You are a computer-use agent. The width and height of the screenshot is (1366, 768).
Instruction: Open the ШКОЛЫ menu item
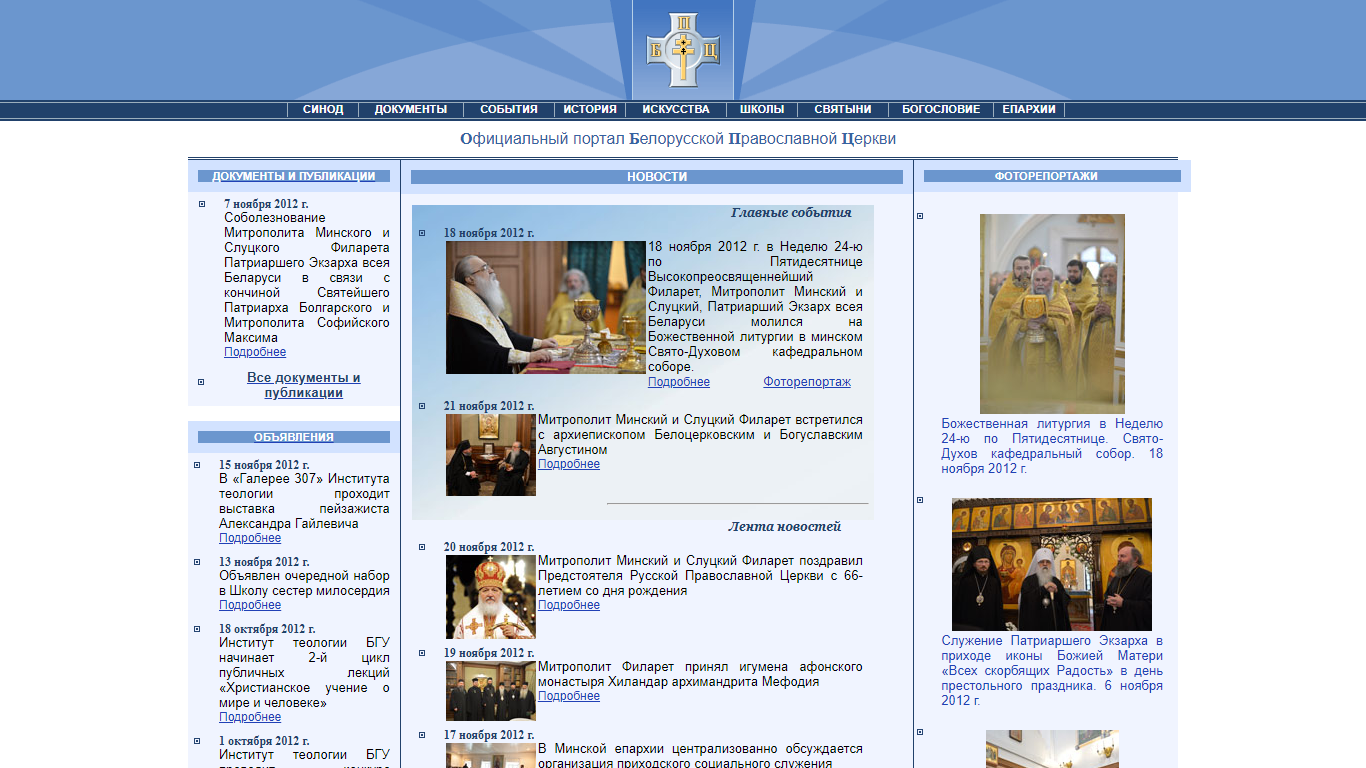tap(762, 110)
